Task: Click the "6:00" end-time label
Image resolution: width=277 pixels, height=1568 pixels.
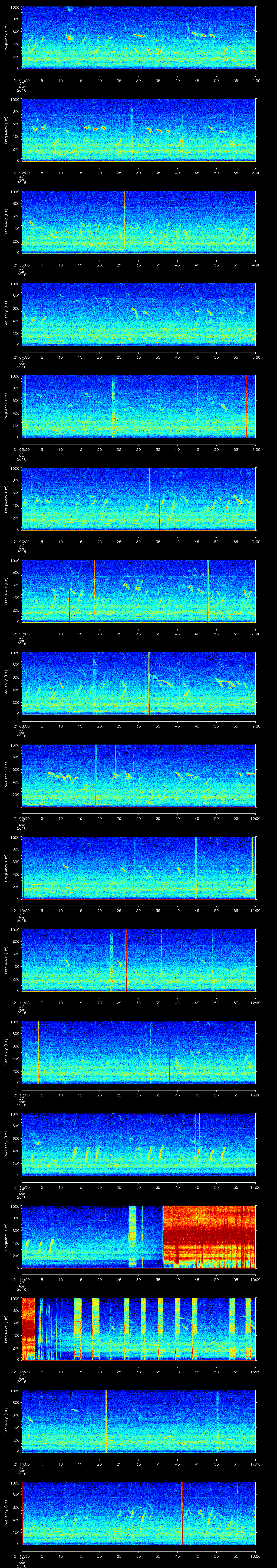Action: [x=256, y=449]
